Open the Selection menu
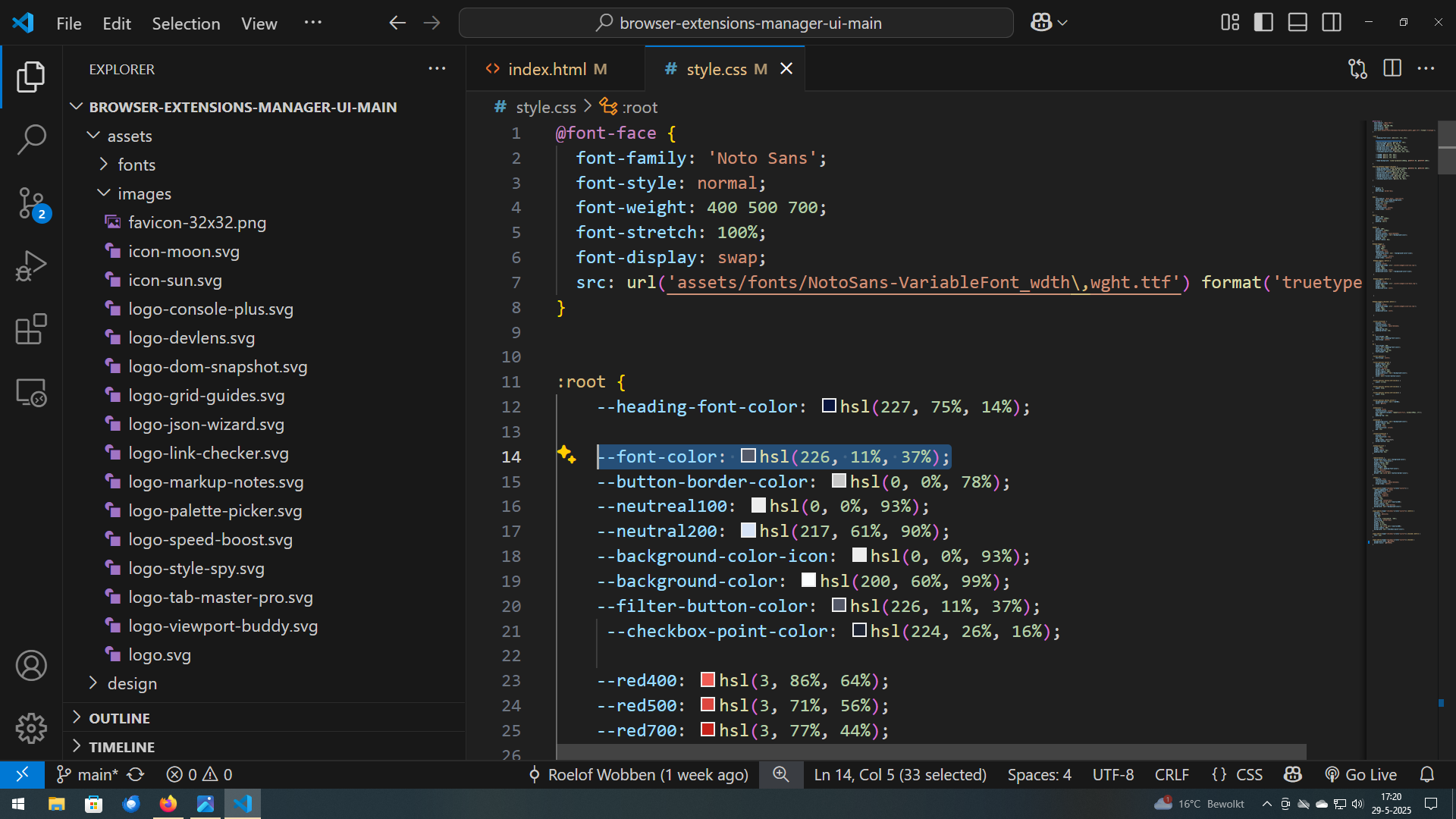 [x=186, y=24]
